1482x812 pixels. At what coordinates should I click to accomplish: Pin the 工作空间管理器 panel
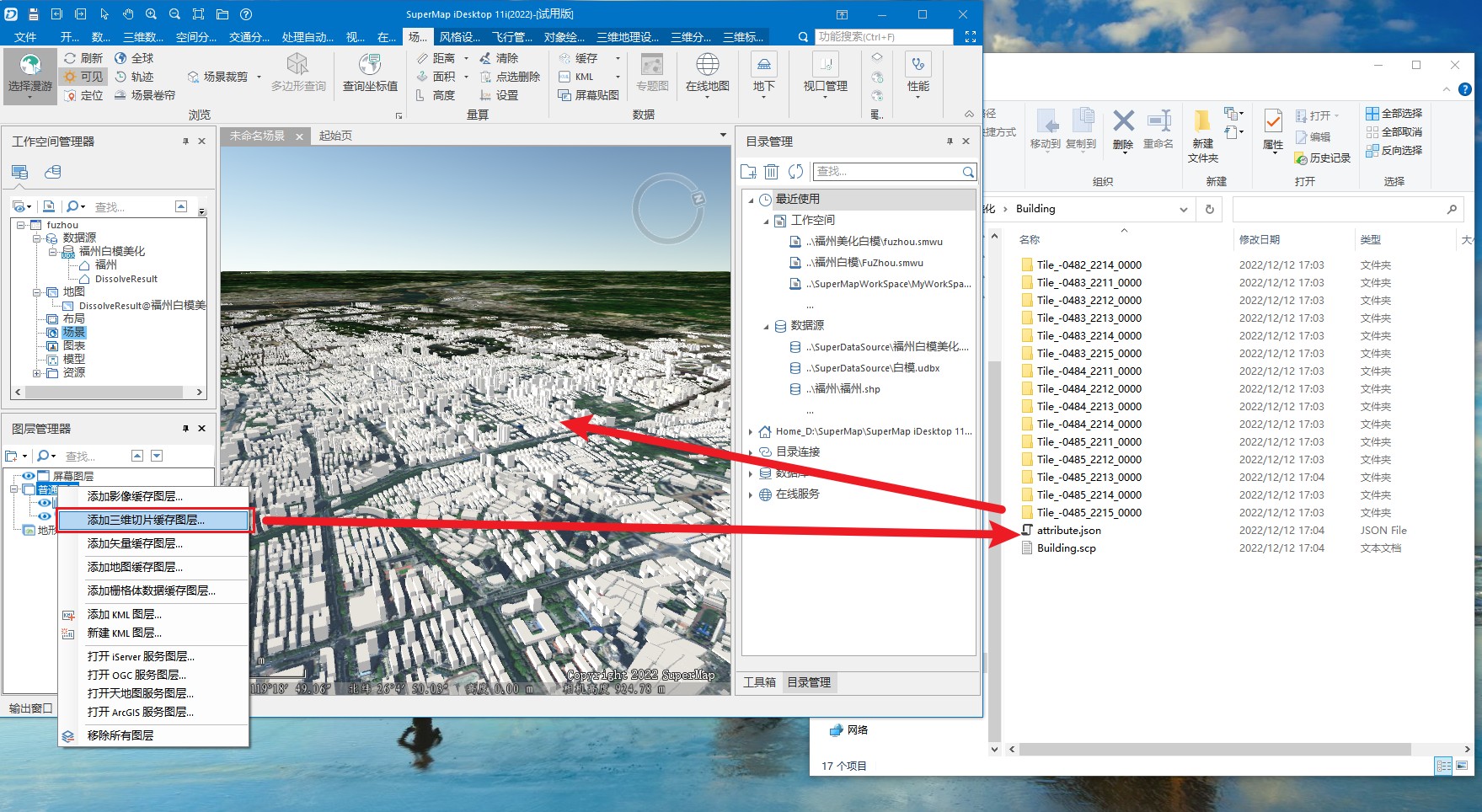pyautogui.click(x=185, y=142)
